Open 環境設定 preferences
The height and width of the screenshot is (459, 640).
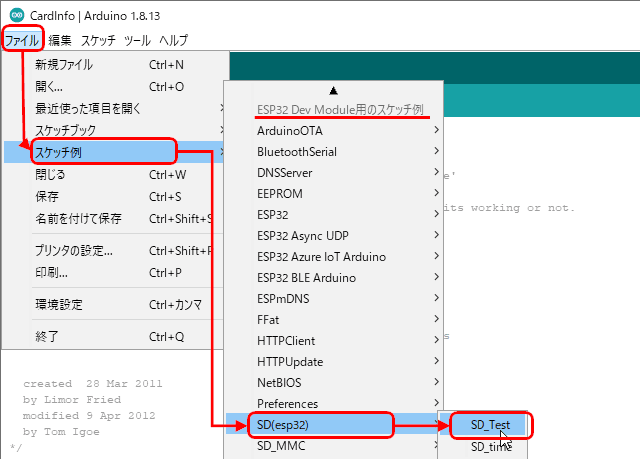tap(113, 304)
